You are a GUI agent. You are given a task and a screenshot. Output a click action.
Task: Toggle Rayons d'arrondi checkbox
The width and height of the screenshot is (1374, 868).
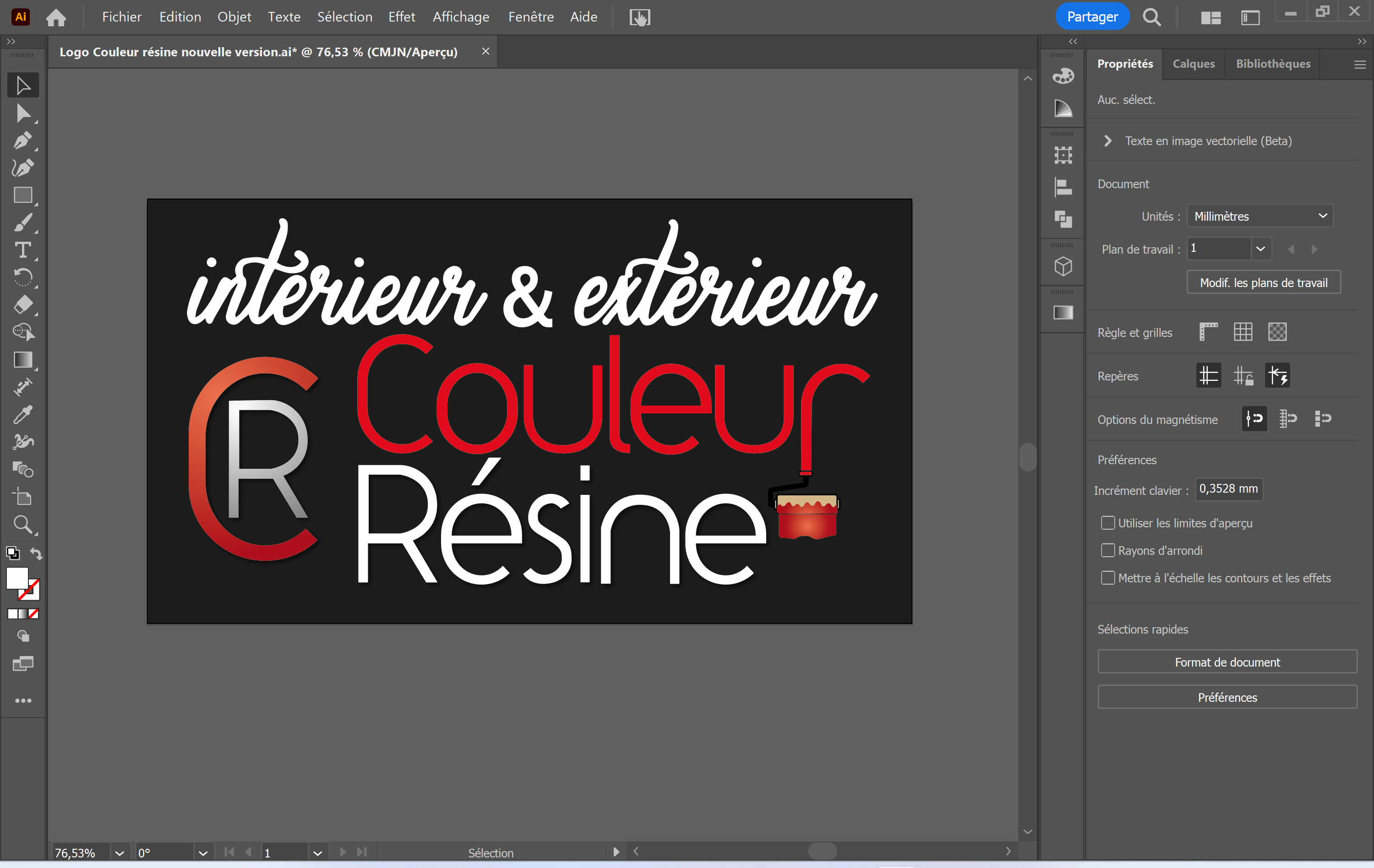click(x=1107, y=550)
